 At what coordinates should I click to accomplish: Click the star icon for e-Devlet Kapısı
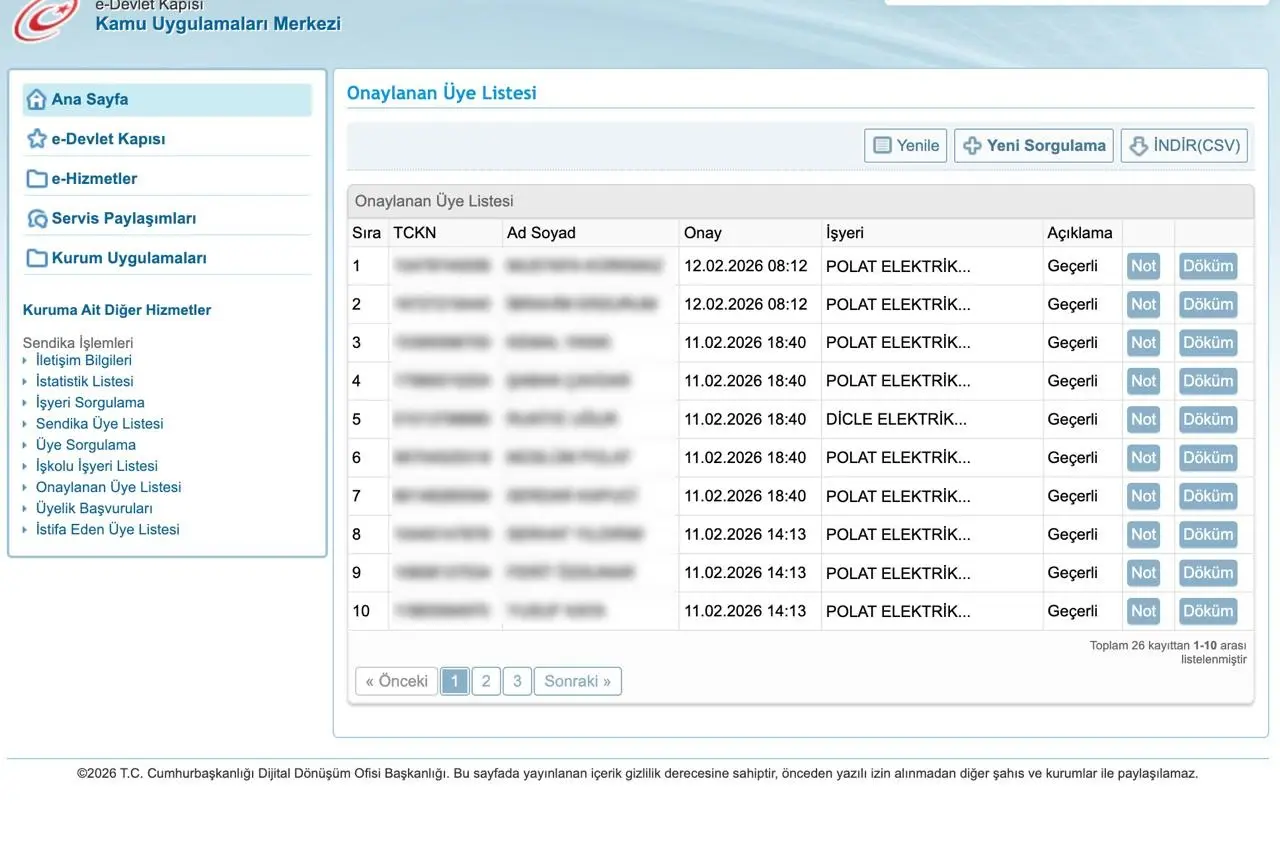[x=37, y=139]
